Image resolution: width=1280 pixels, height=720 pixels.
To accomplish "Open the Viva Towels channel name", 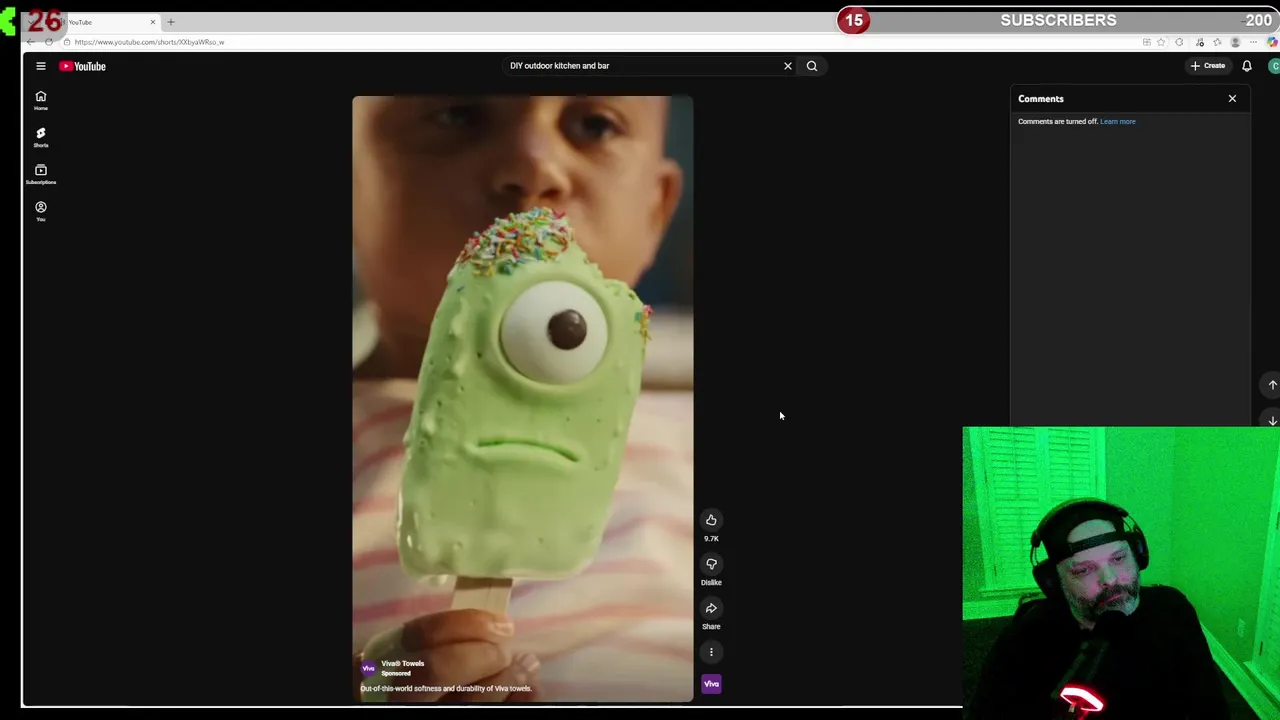I will coord(403,663).
